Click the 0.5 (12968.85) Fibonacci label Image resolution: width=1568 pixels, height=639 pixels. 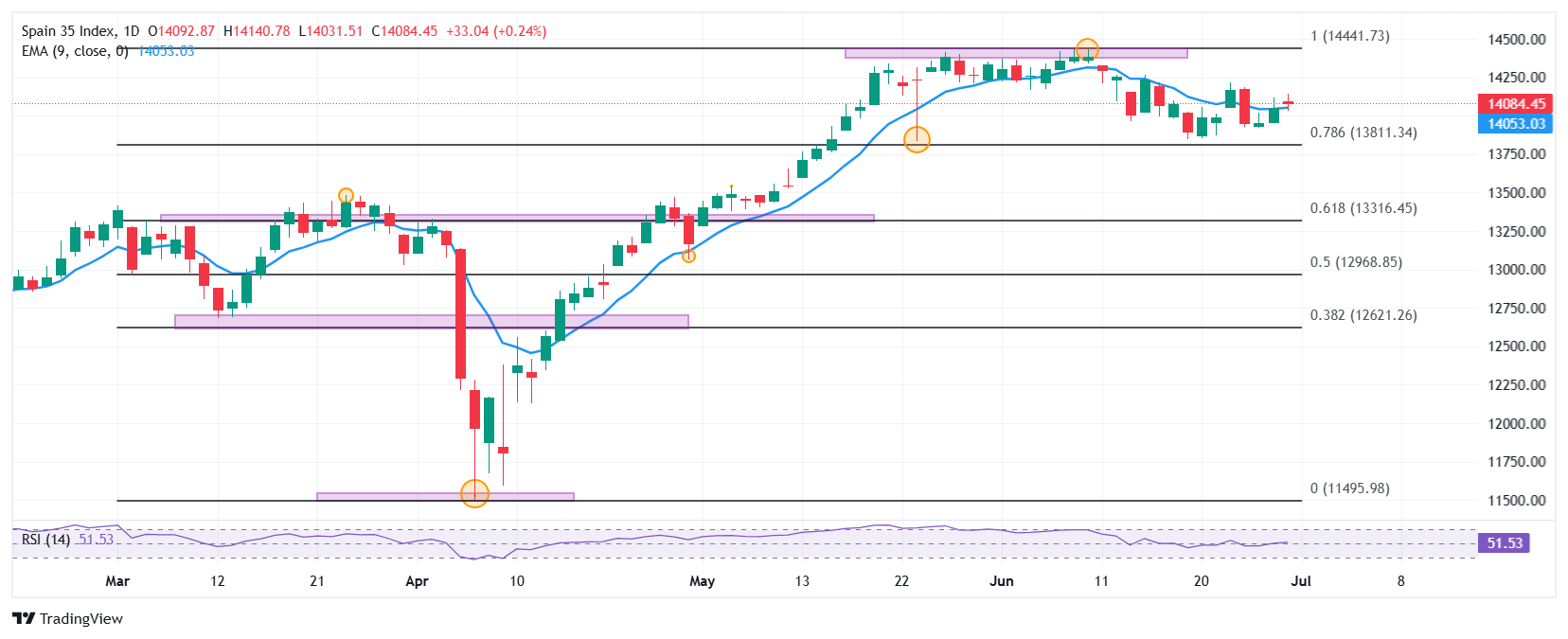1356,262
